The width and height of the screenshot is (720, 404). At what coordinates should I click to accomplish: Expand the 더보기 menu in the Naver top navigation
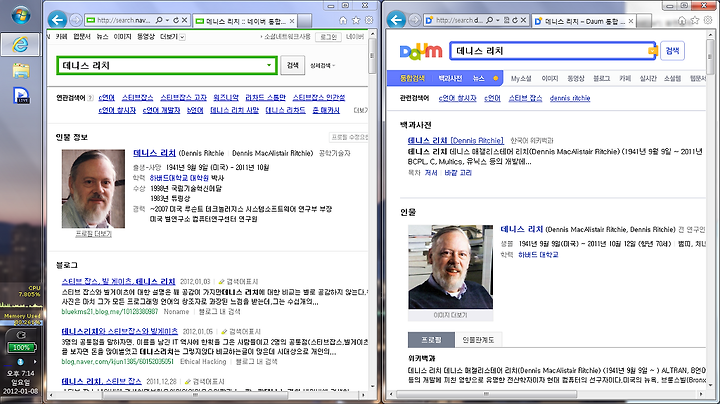pyautogui.click(x=173, y=37)
